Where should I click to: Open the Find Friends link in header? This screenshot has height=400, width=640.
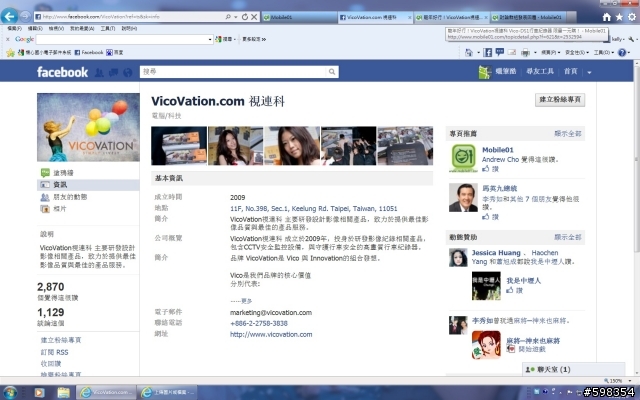click(540, 71)
